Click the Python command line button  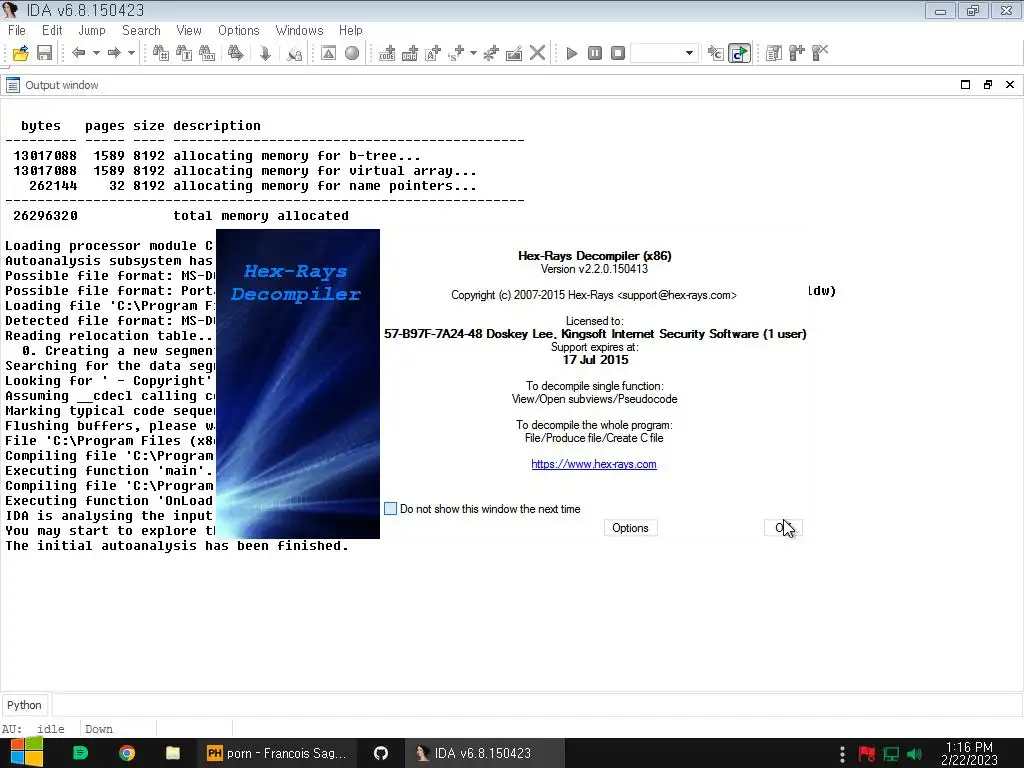[x=24, y=705]
